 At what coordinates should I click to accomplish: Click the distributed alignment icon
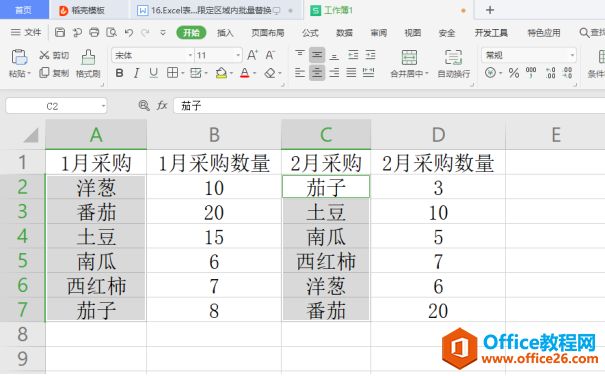pyautogui.click(x=368, y=72)
